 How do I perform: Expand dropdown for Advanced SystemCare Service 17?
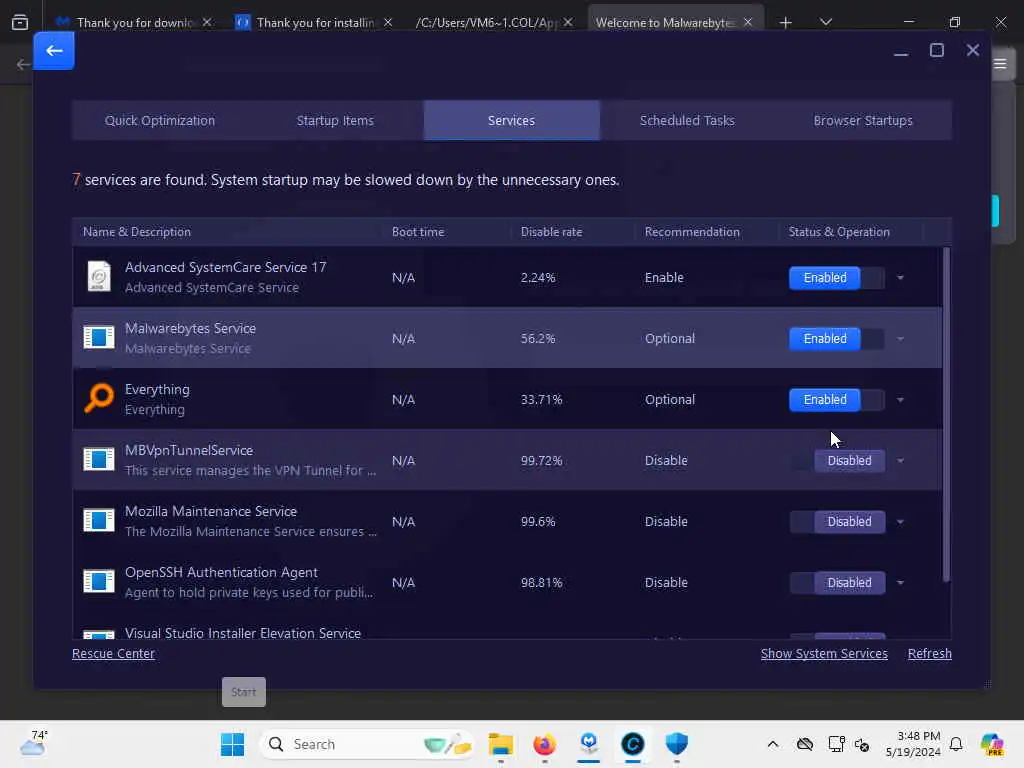pyautogui.click(x=901, y=278)
